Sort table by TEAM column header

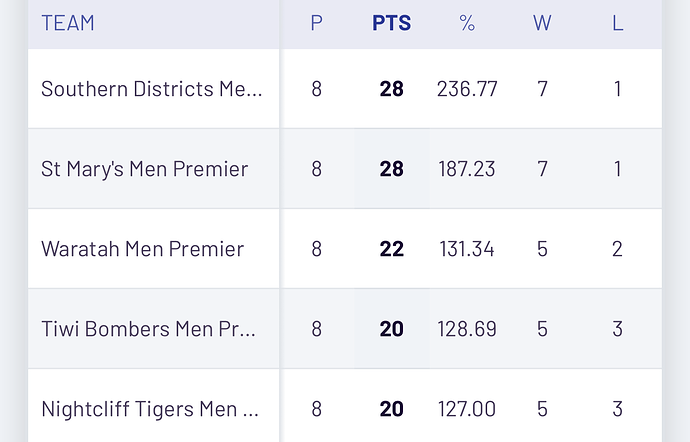coord(68,23)
